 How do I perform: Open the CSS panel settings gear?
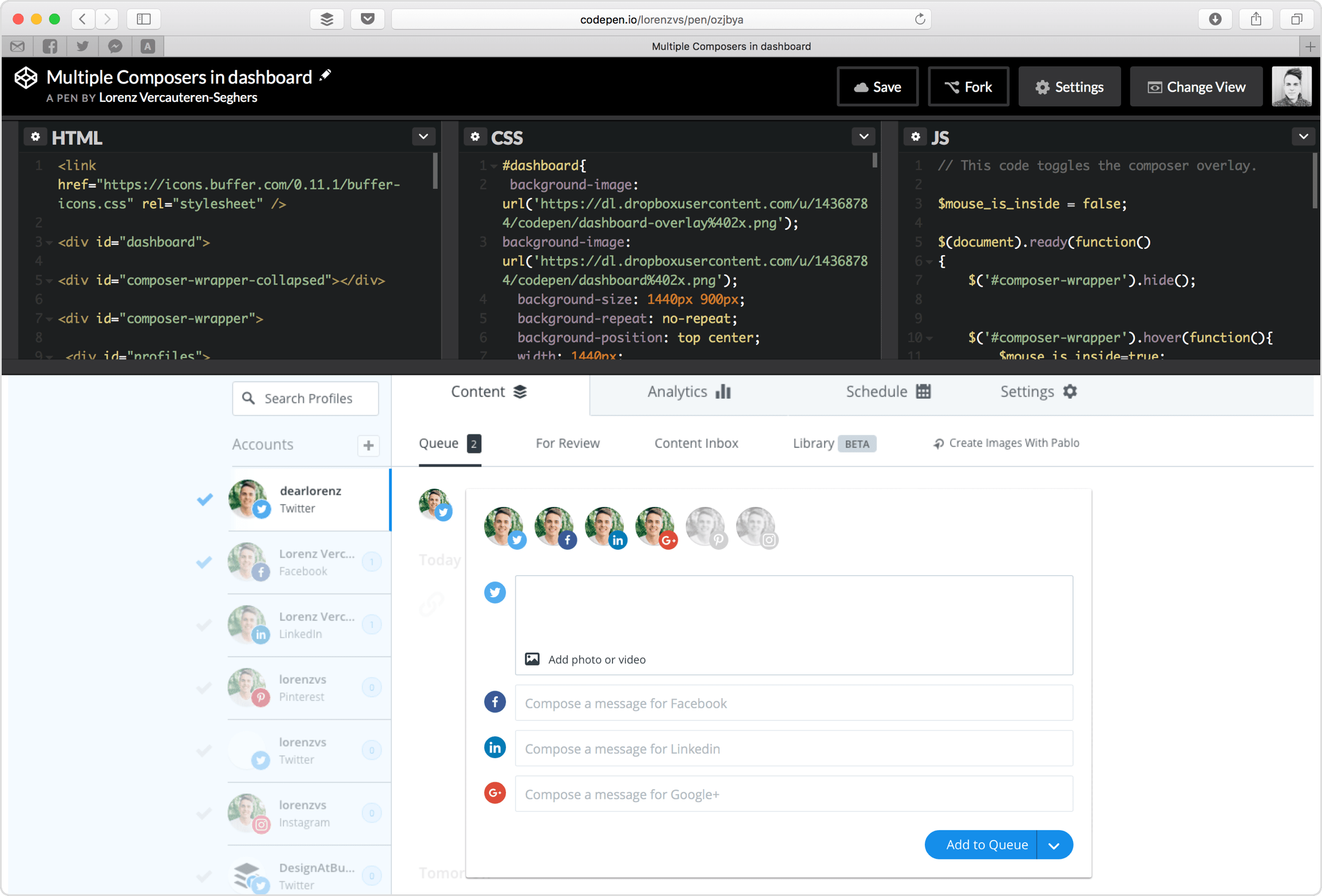tap(475, 137)
